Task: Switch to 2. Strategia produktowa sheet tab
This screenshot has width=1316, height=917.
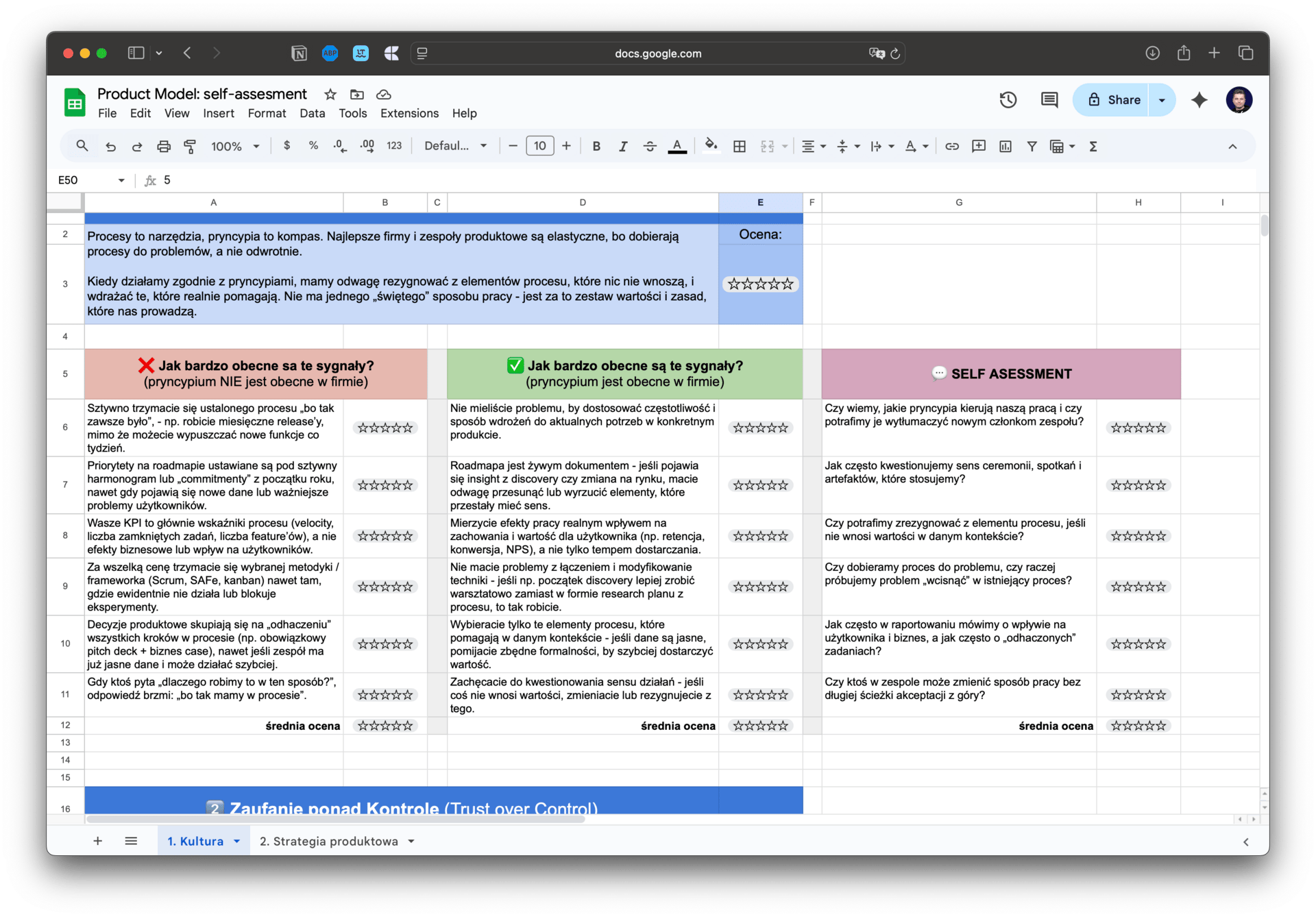Action: click(329, 841)
